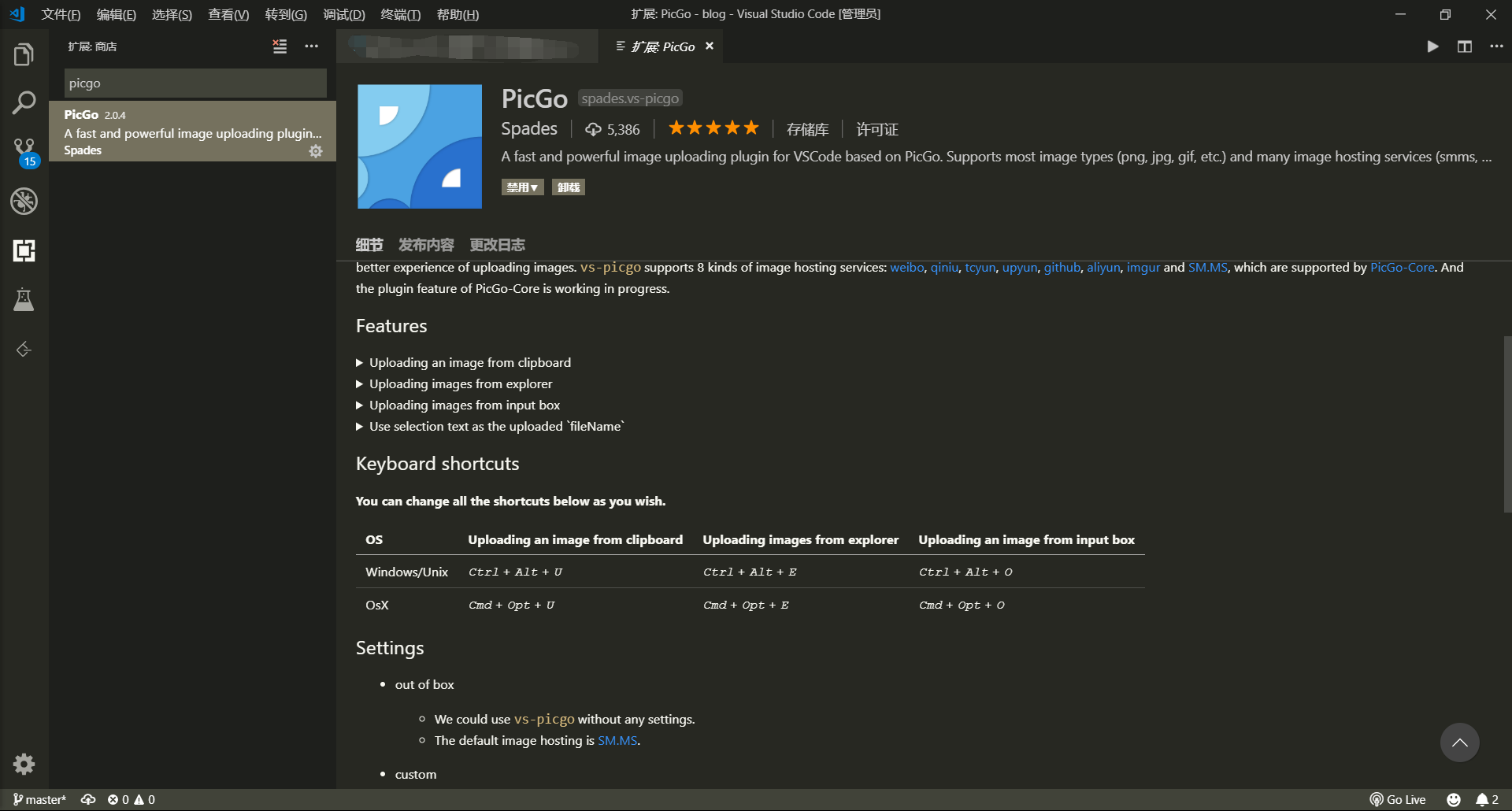Click the Run play icon in editor toolbar
Viewport: 1512px width, 811px height.
(x=1432, y=46)
